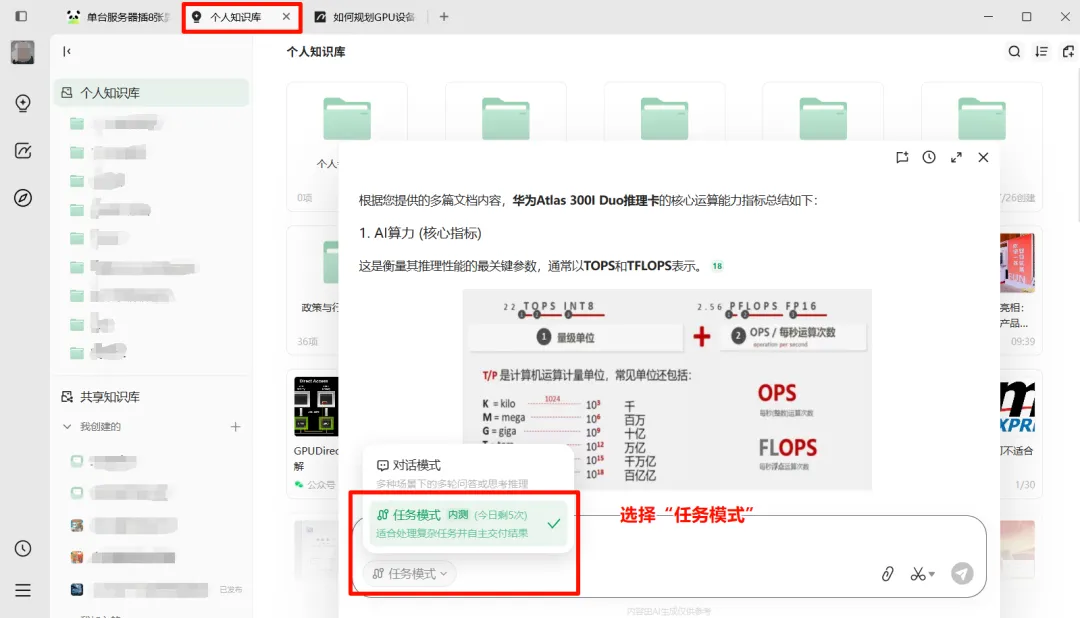This screenshot has height=618, width=1080.
Task: Expand the chat popup to full screen
Action: [x=956, y=157]
